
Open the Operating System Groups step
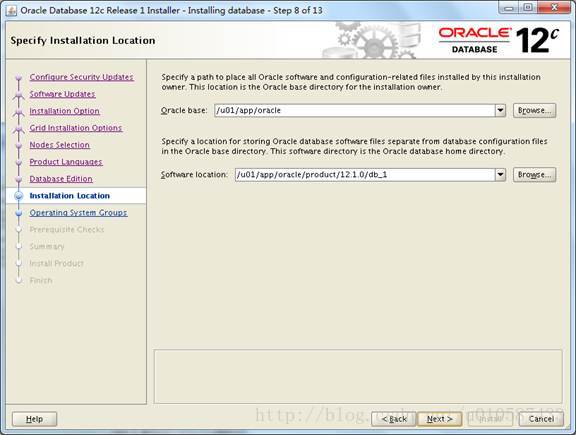click(78, 213)
